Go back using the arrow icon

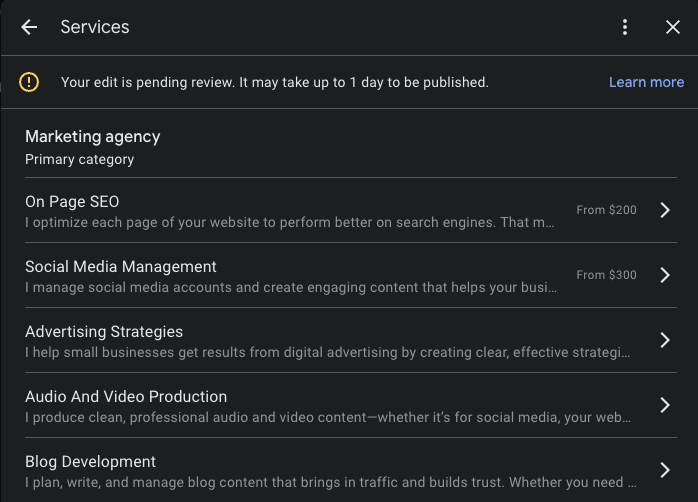click(x=29, y=27)
